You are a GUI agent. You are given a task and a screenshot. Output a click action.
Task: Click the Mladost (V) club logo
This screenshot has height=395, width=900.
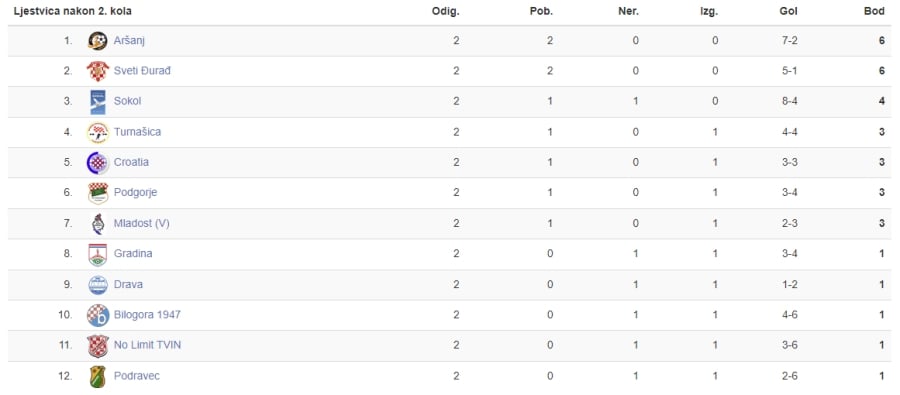98,223
